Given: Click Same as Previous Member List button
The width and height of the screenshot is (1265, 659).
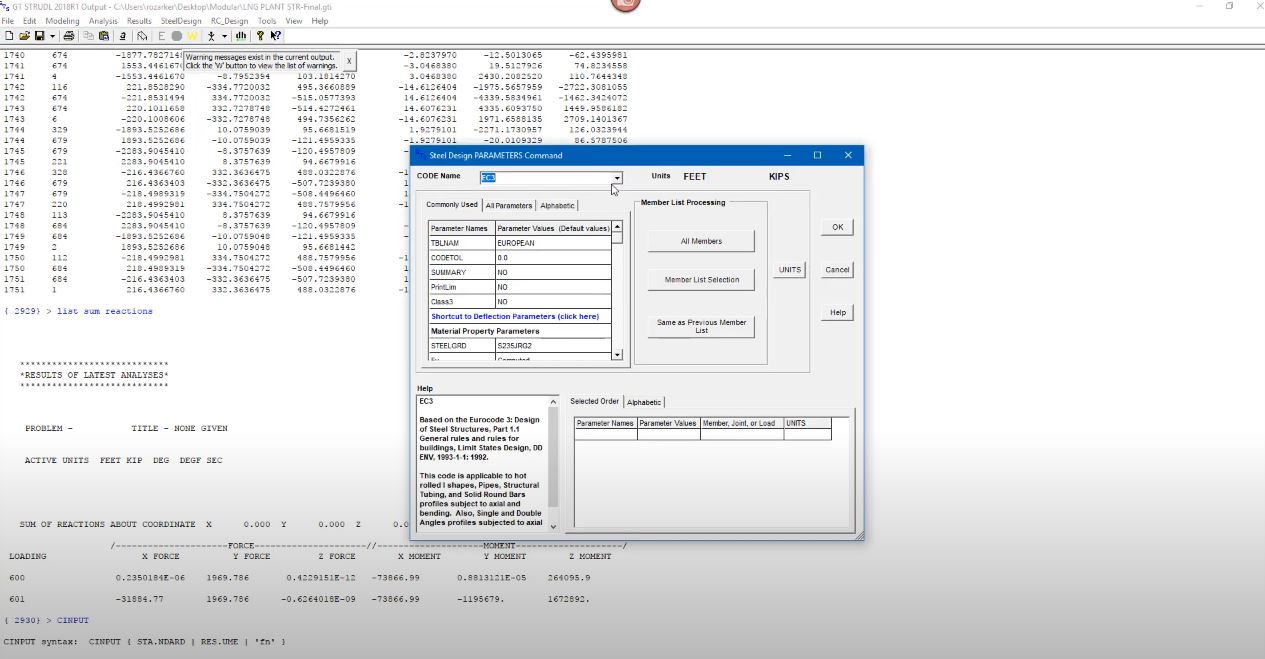Looking at the screenshot, I should tap(701, 326).
